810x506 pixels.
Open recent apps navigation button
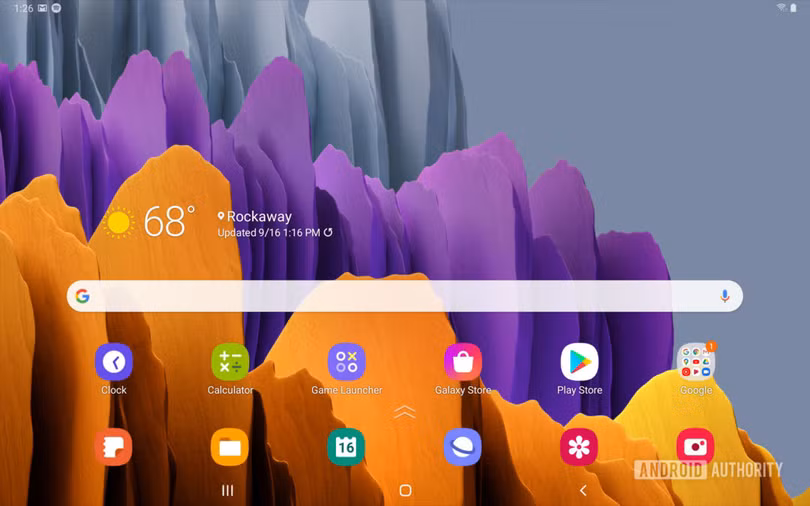pyautogui.click(x=227, y=491)
